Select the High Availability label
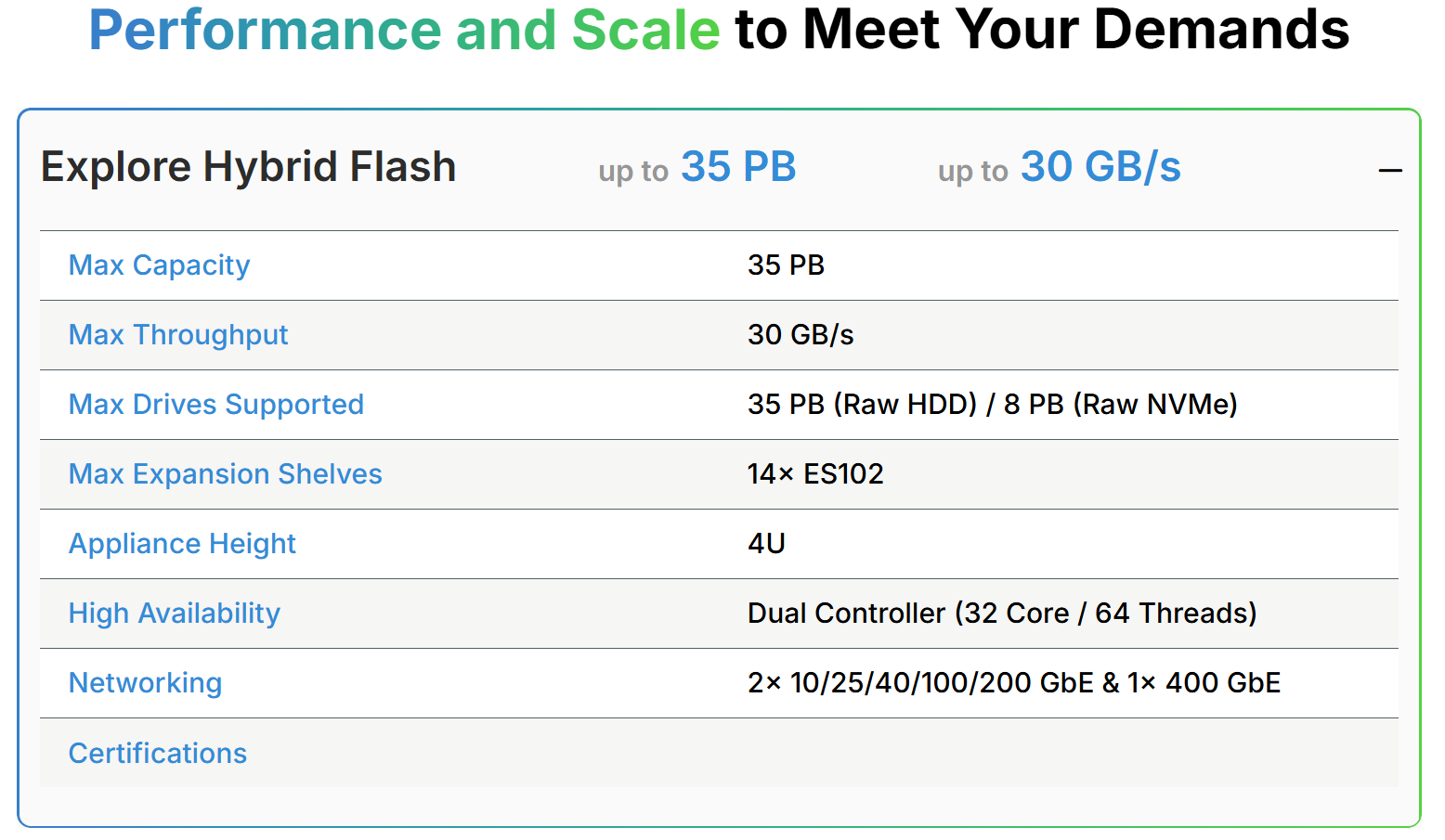Image resolution: width=1445 pixels, height=840 pixels. [x=174, y=614]
